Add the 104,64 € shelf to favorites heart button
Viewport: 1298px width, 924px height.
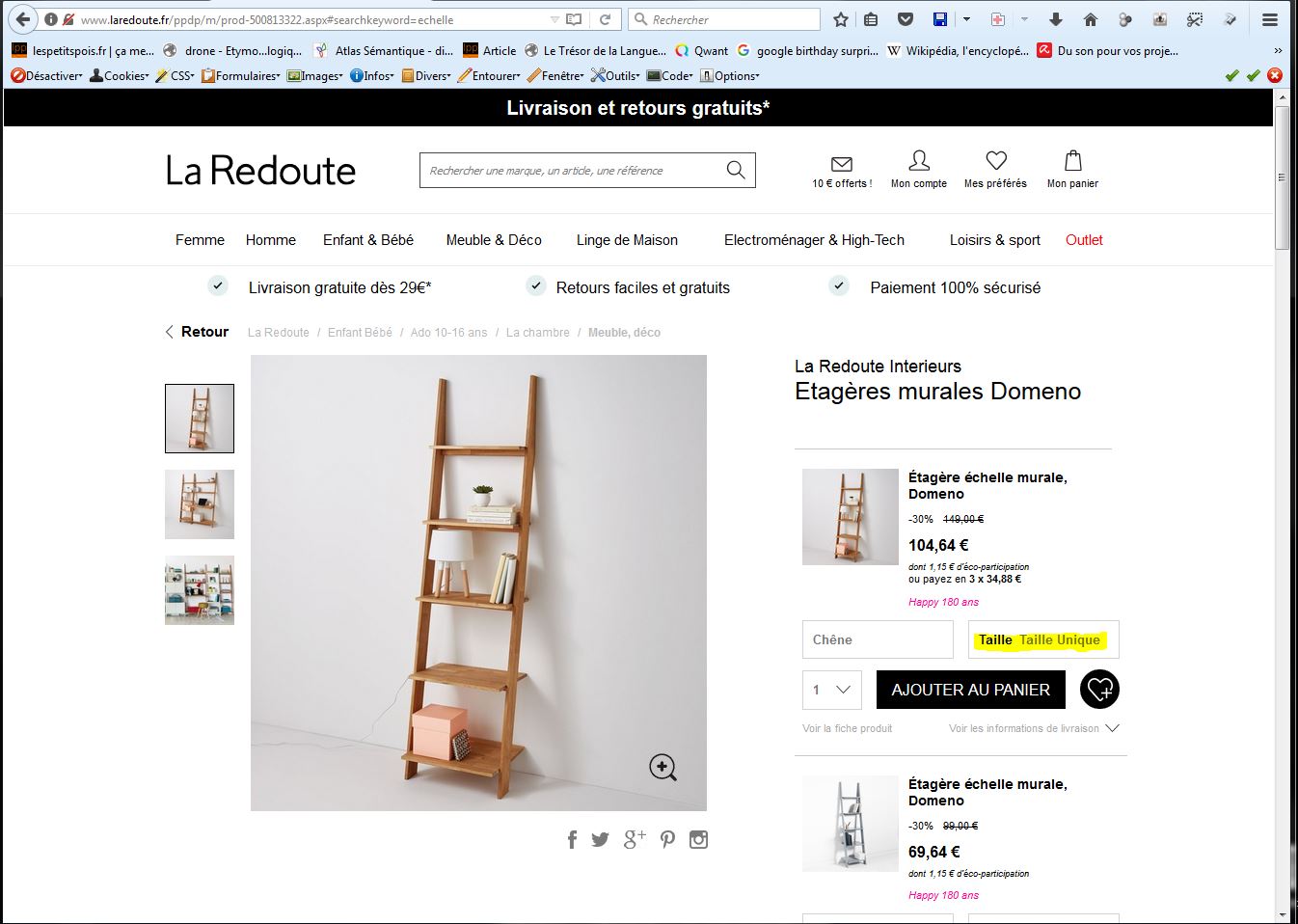tap(1099, 690)
